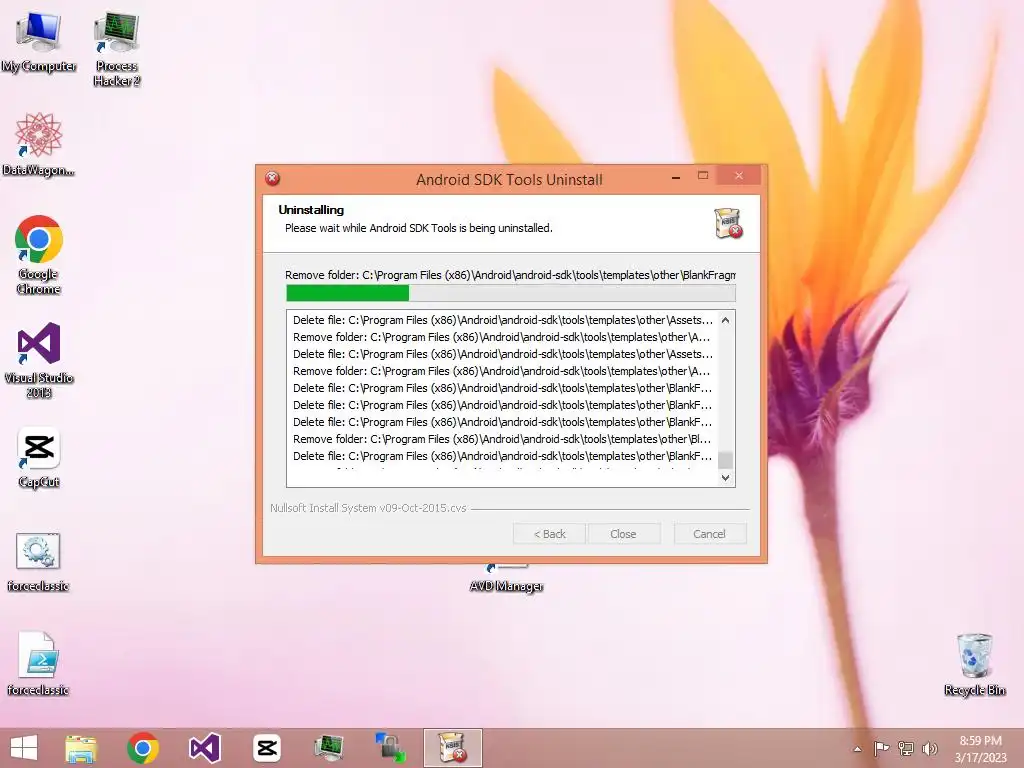Click the Back button in uninstaller
The image size is (1024, 768).
click(x=549, y=534)
